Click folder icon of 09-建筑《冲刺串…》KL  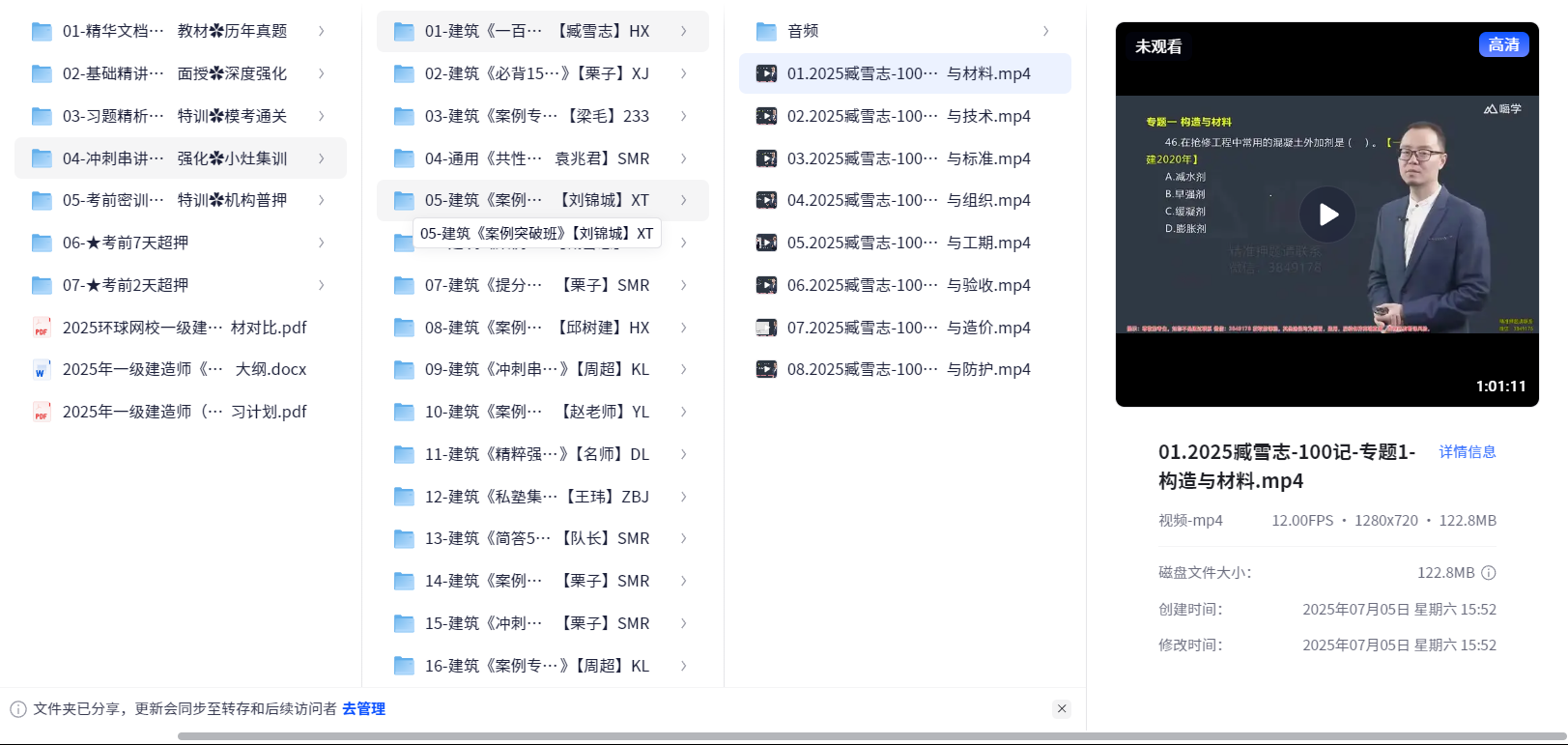[404, 369]
